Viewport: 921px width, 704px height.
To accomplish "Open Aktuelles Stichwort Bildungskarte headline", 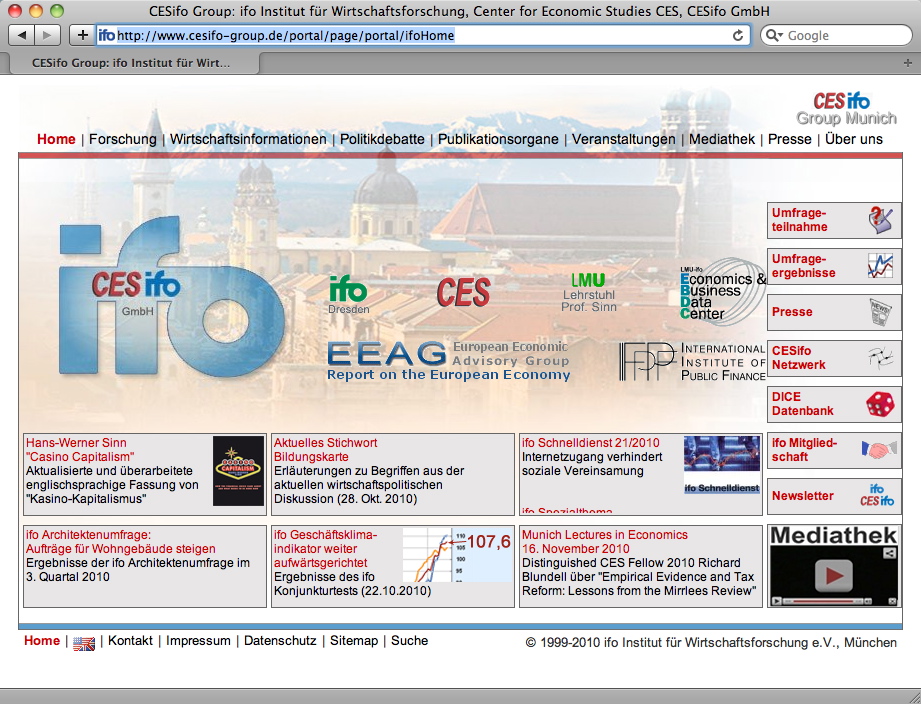I will point(325,450).
